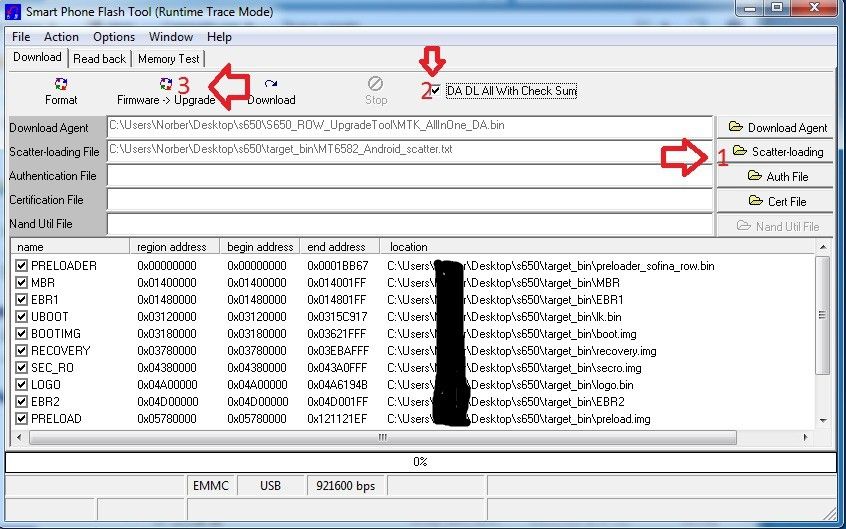The image size is (846, 529).
Task: Uncheck the EBR1 partition checkbox
Action: pyautogui.click(x=22, y=300)
